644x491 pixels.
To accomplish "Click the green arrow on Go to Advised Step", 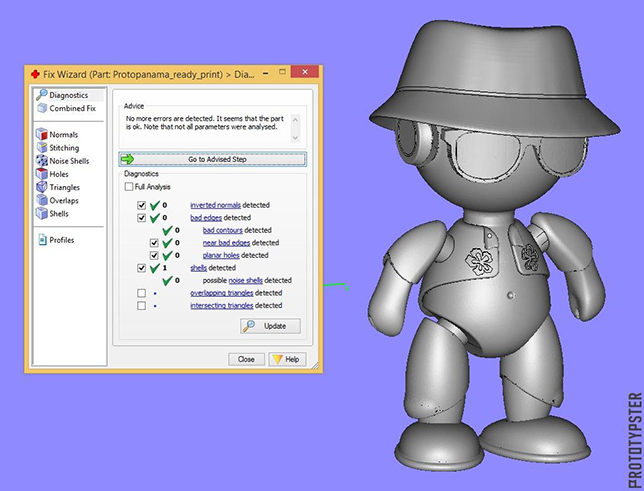I will coord(128,159).
